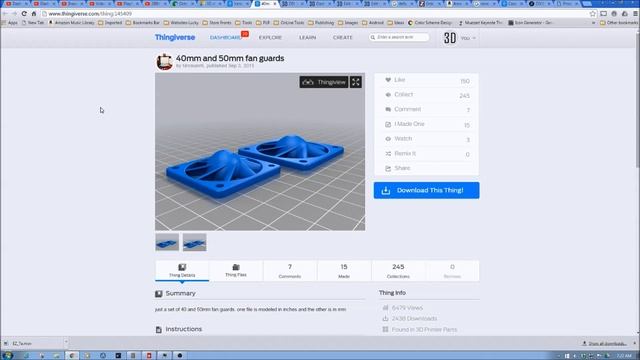Click the browser reload button
Screen dimensions: 640x360
click(x=24, y=13)
